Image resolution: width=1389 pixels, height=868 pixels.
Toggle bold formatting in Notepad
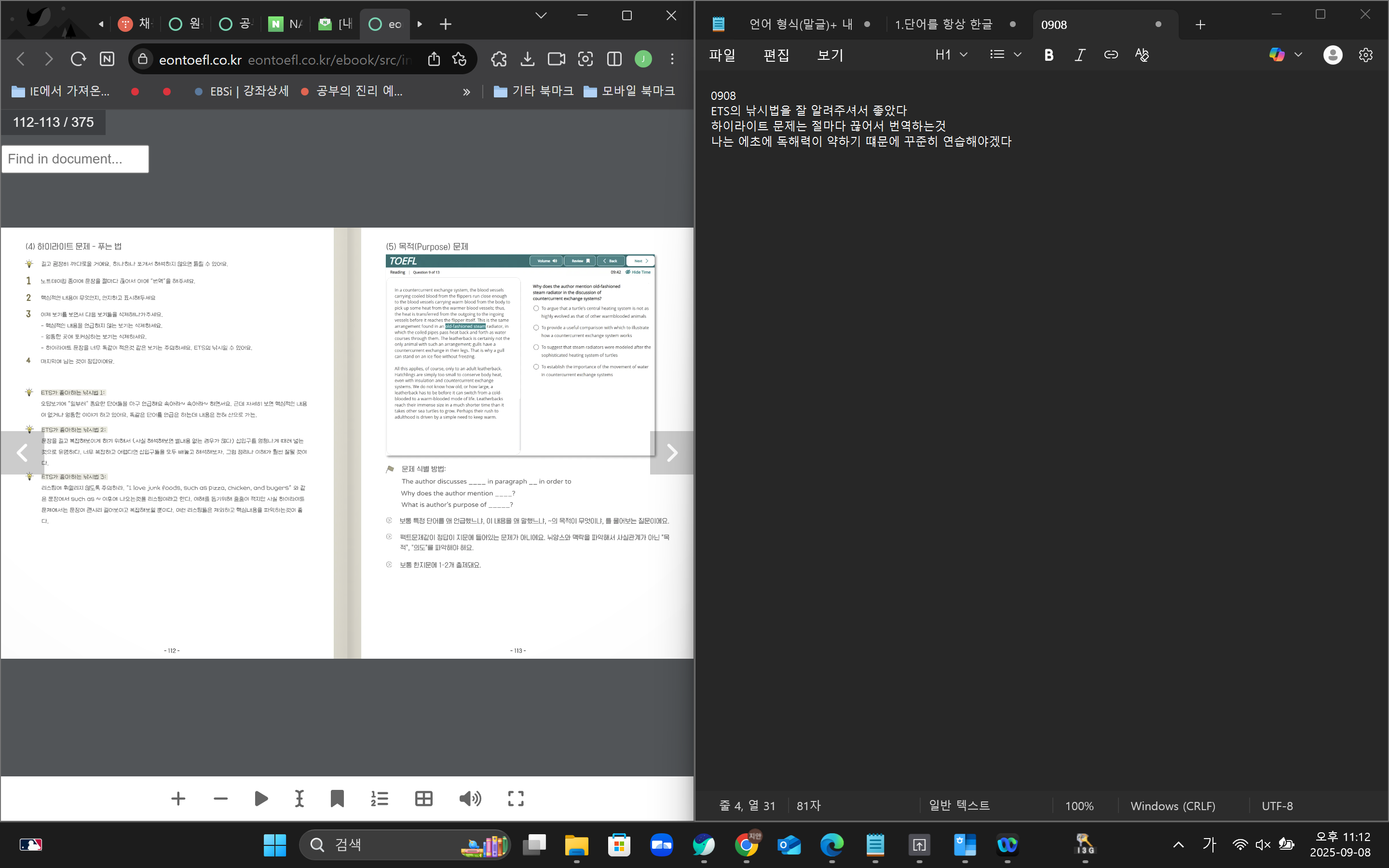point(1049,54)
